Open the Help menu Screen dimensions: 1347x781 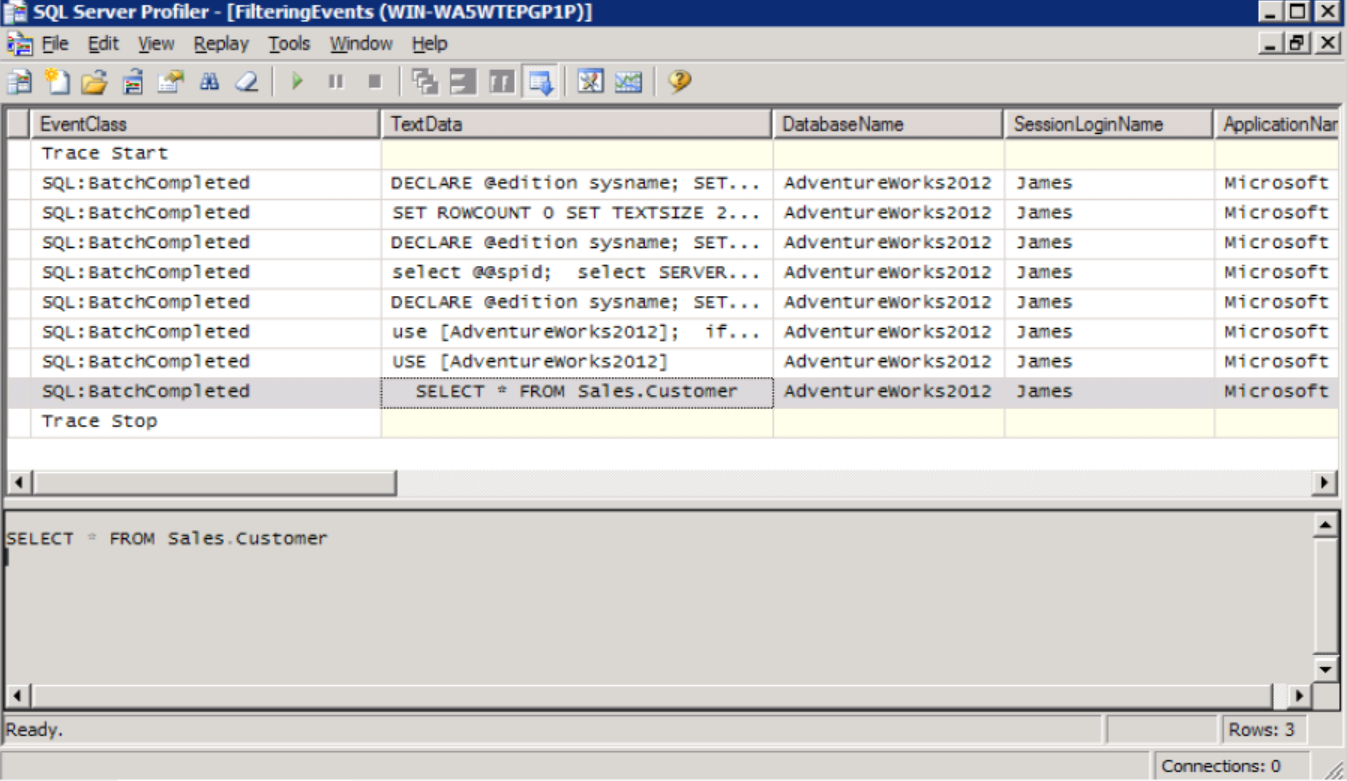coord(430,44)
